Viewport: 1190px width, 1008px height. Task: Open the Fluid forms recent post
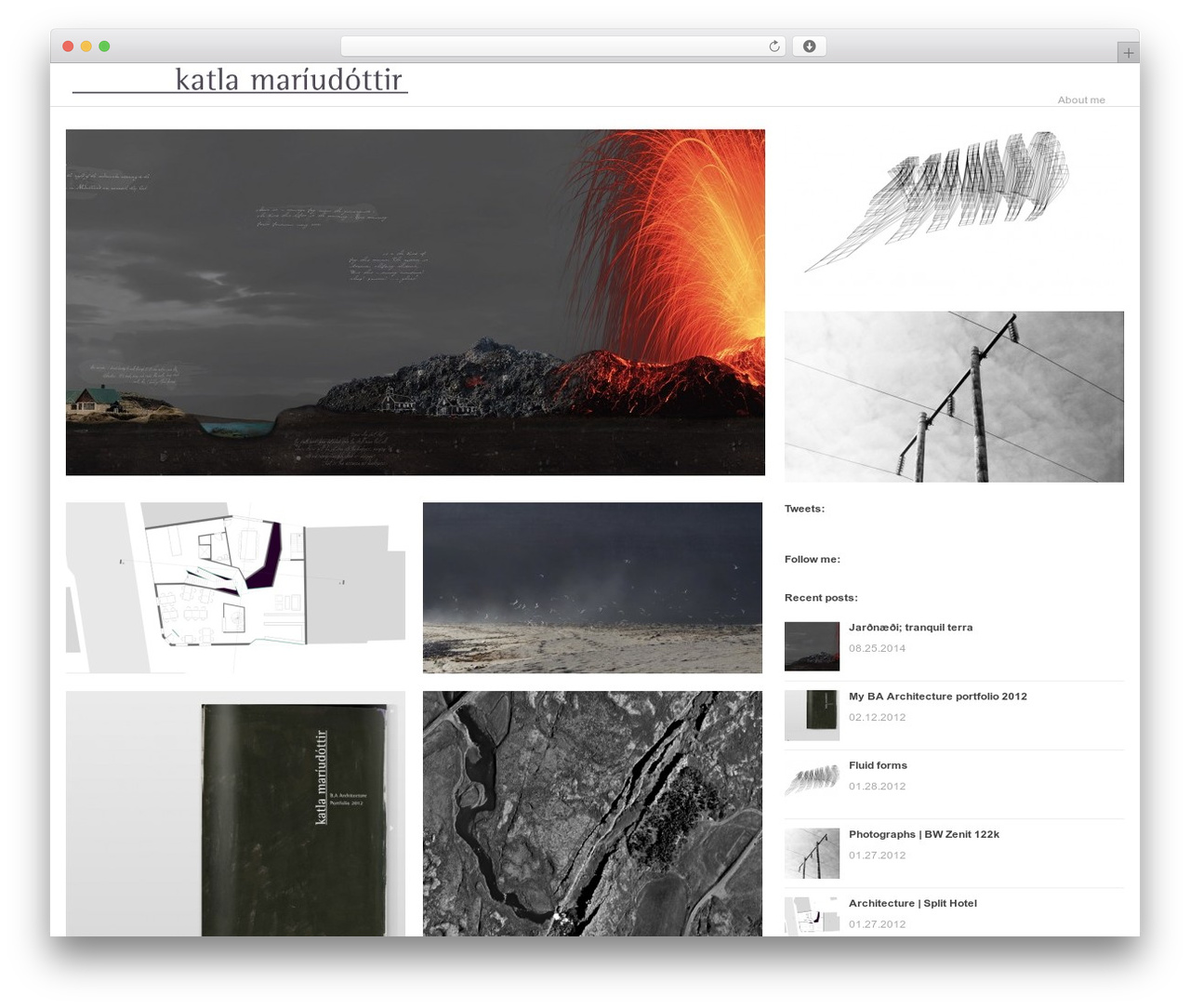[x=878, y=765]
